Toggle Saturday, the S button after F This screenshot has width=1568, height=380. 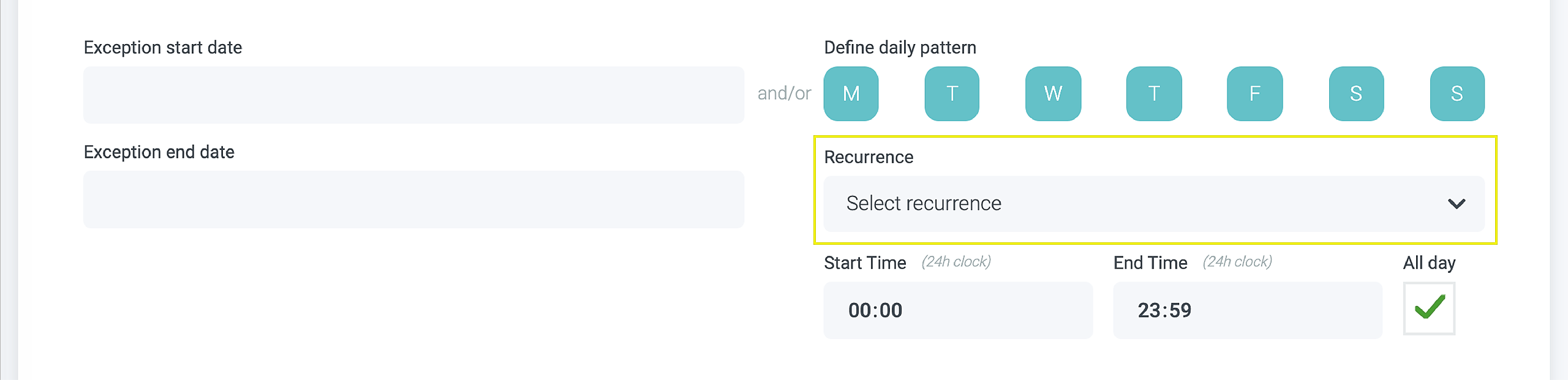[1356, 94]
